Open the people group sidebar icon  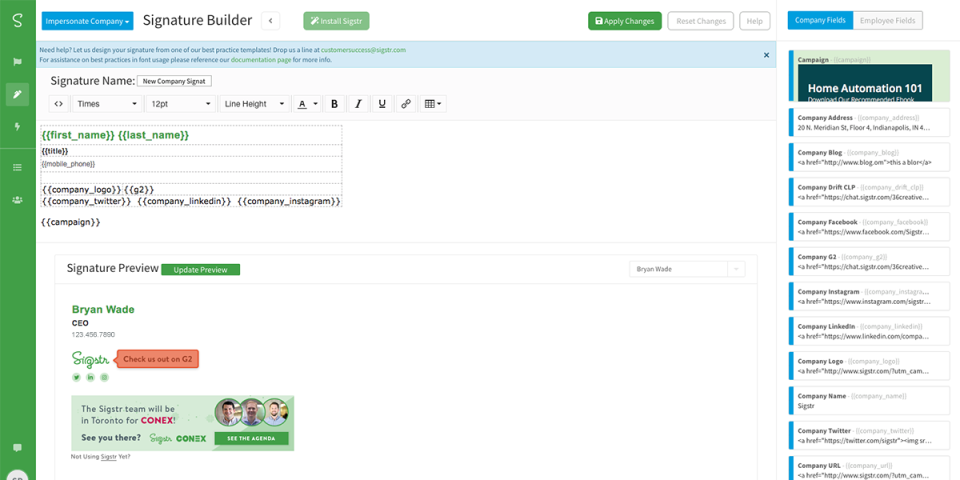tap(17, 200)
